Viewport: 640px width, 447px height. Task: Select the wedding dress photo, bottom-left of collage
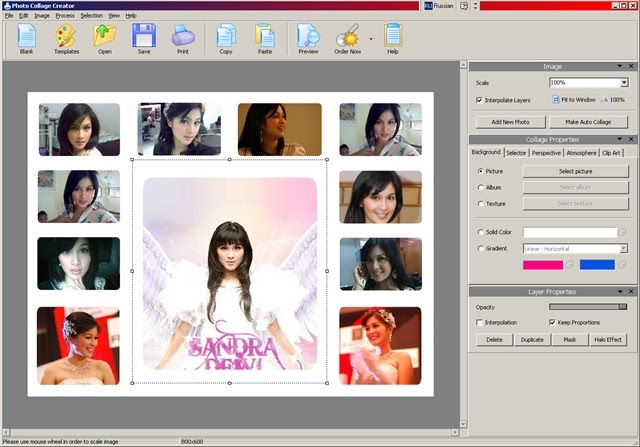78,346
